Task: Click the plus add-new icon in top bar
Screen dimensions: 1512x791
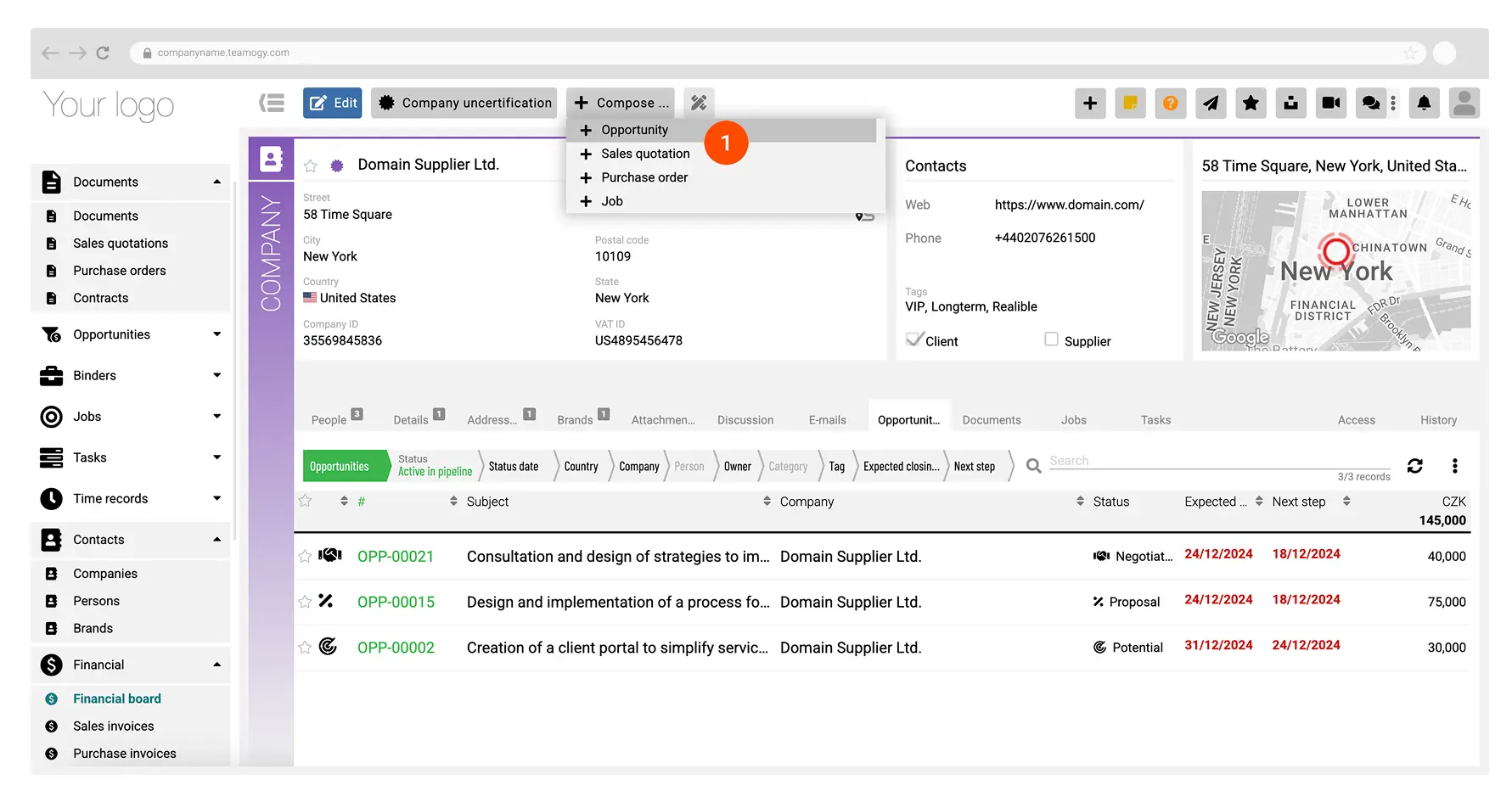Action: 1090,103
